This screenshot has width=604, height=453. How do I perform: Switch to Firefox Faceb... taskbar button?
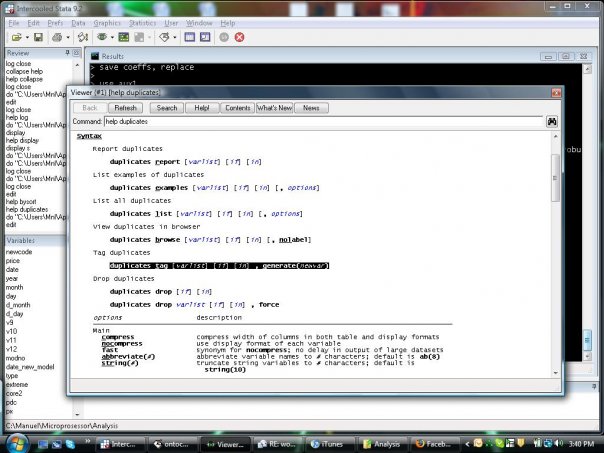pos(434,444)
